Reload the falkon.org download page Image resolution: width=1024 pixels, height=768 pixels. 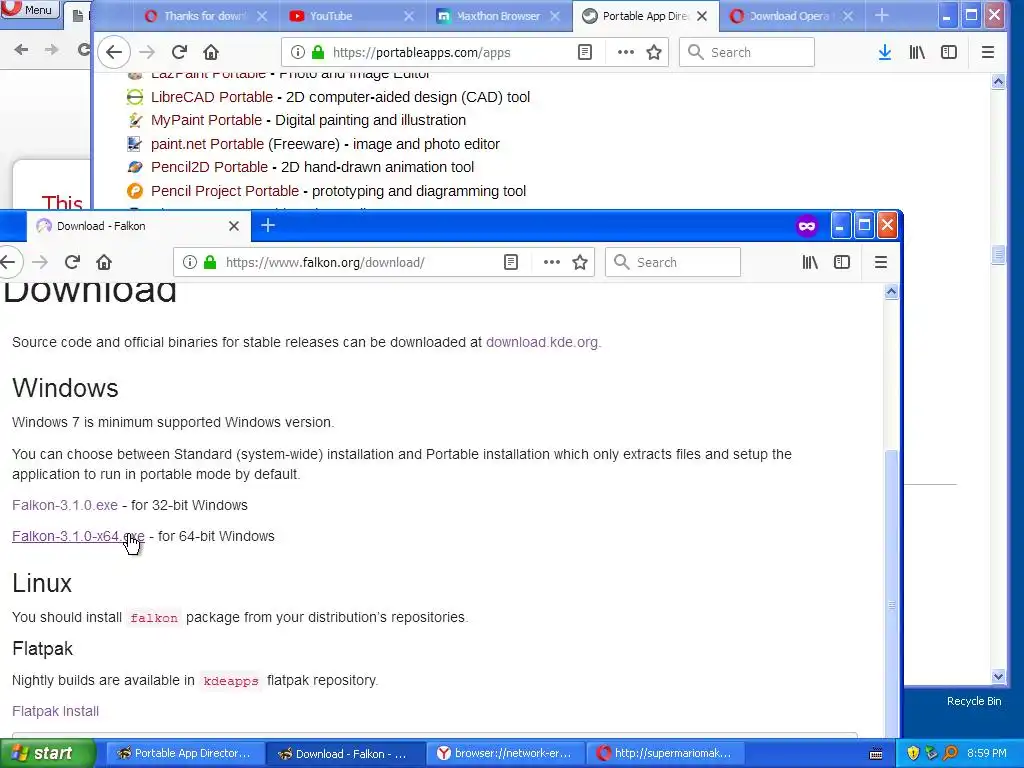pyautogui.click(x=72, y=263)
